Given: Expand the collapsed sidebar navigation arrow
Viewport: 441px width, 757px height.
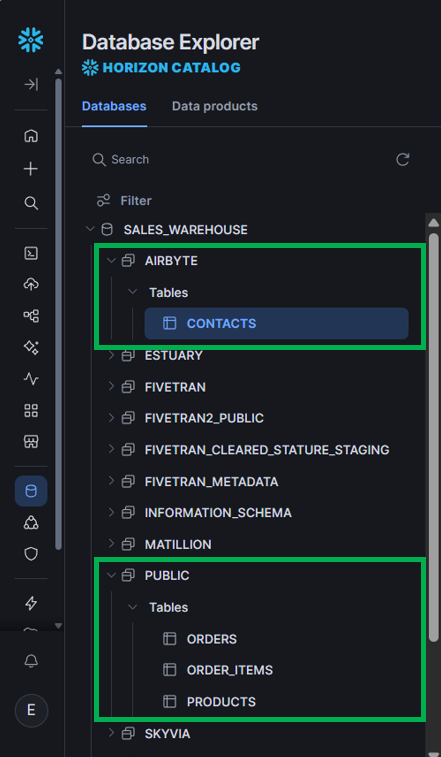Looking at the screenshot, I should (x=31, y=84).
